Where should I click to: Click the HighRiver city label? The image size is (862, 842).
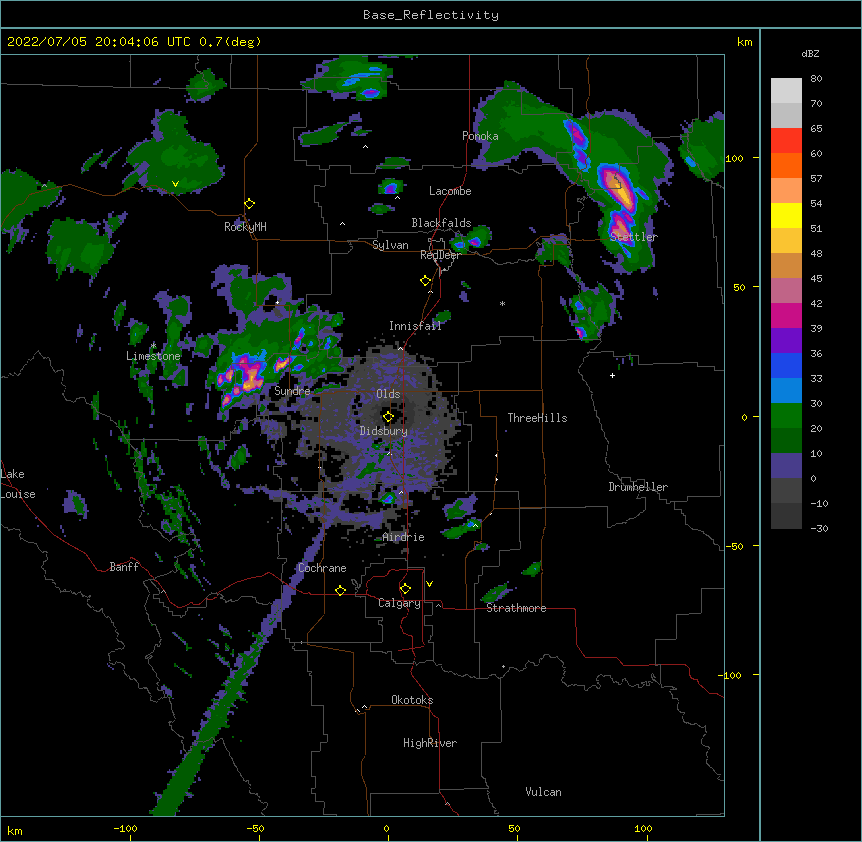[x=429, y=743]
